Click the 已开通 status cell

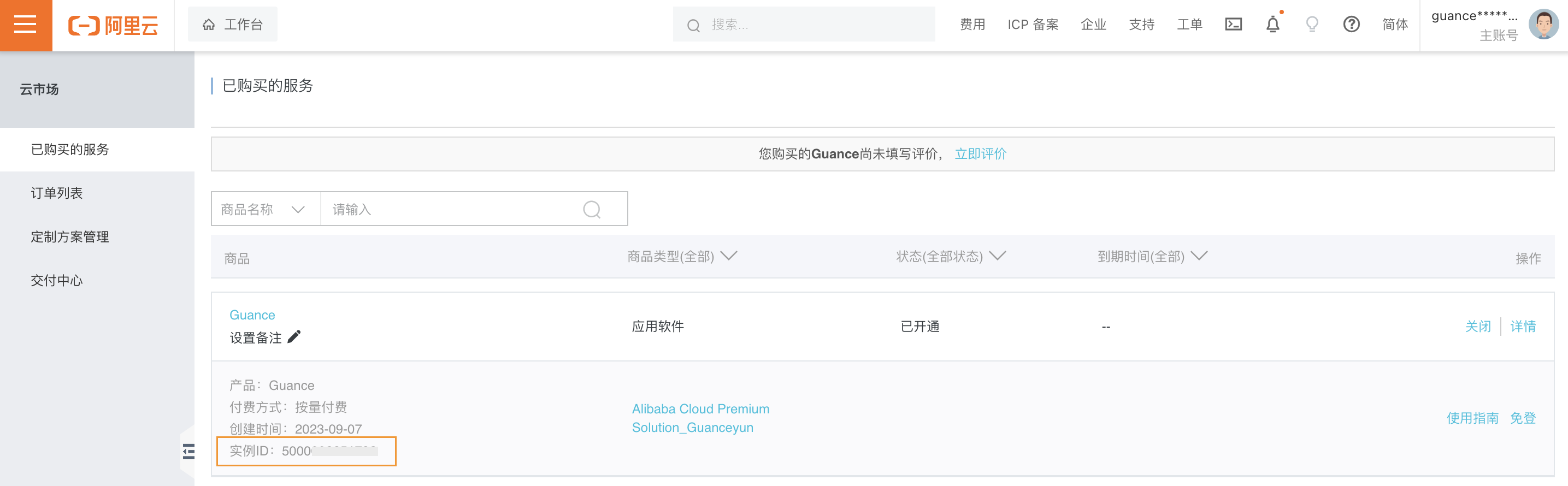(x=919, y=327)
